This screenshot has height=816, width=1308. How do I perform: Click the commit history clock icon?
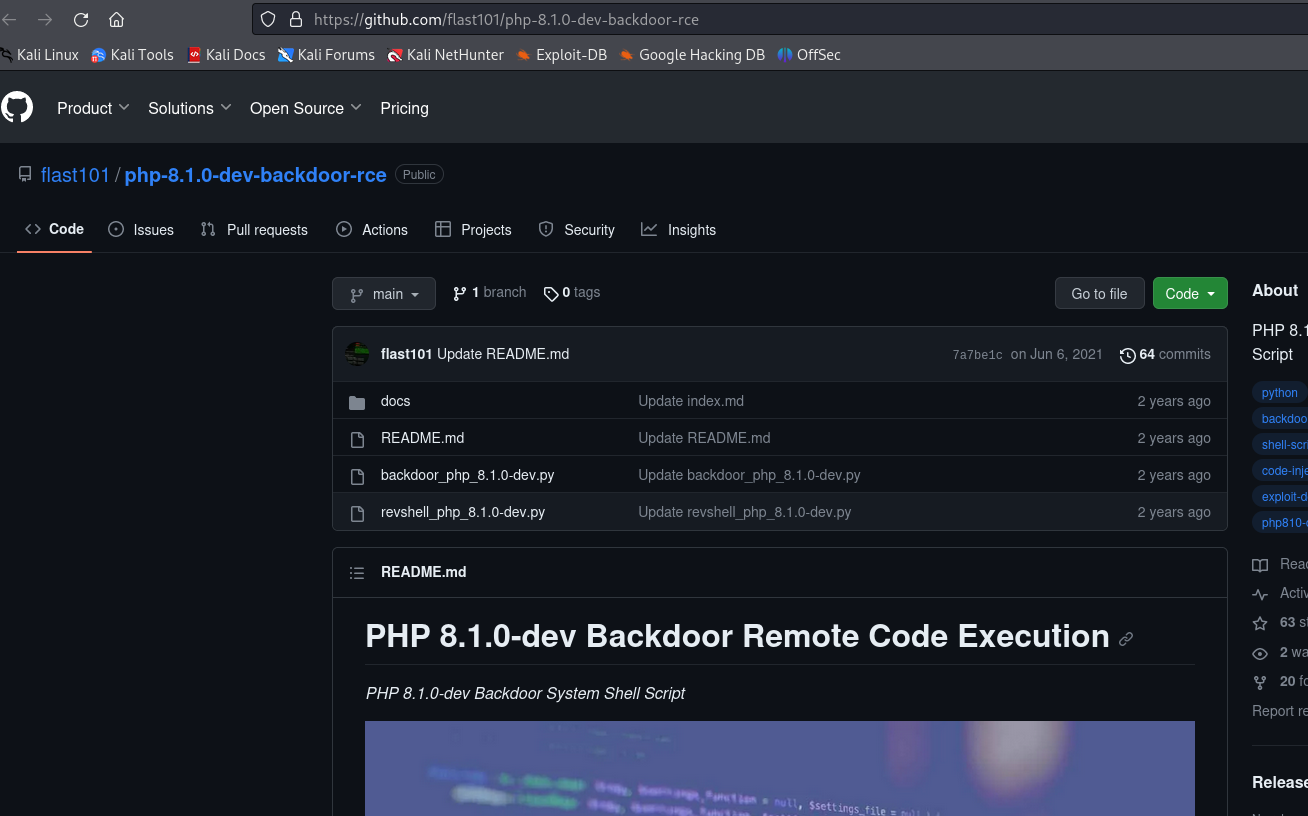1127,355
